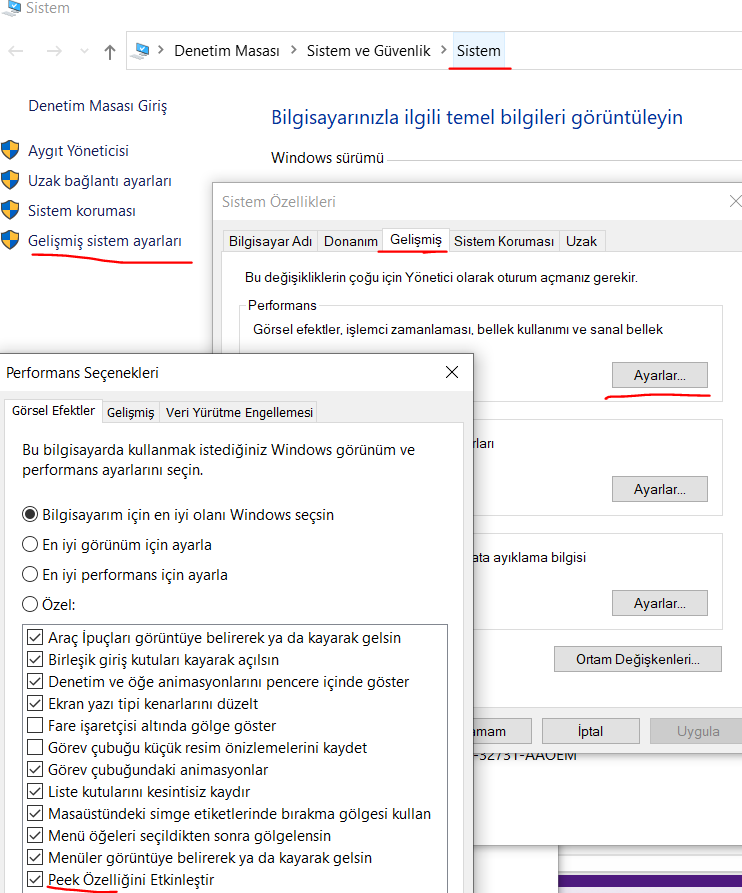
Task: Open Gelişmiş sistem ayarları link
Action: pyautogui.click(x=105, y=241)
